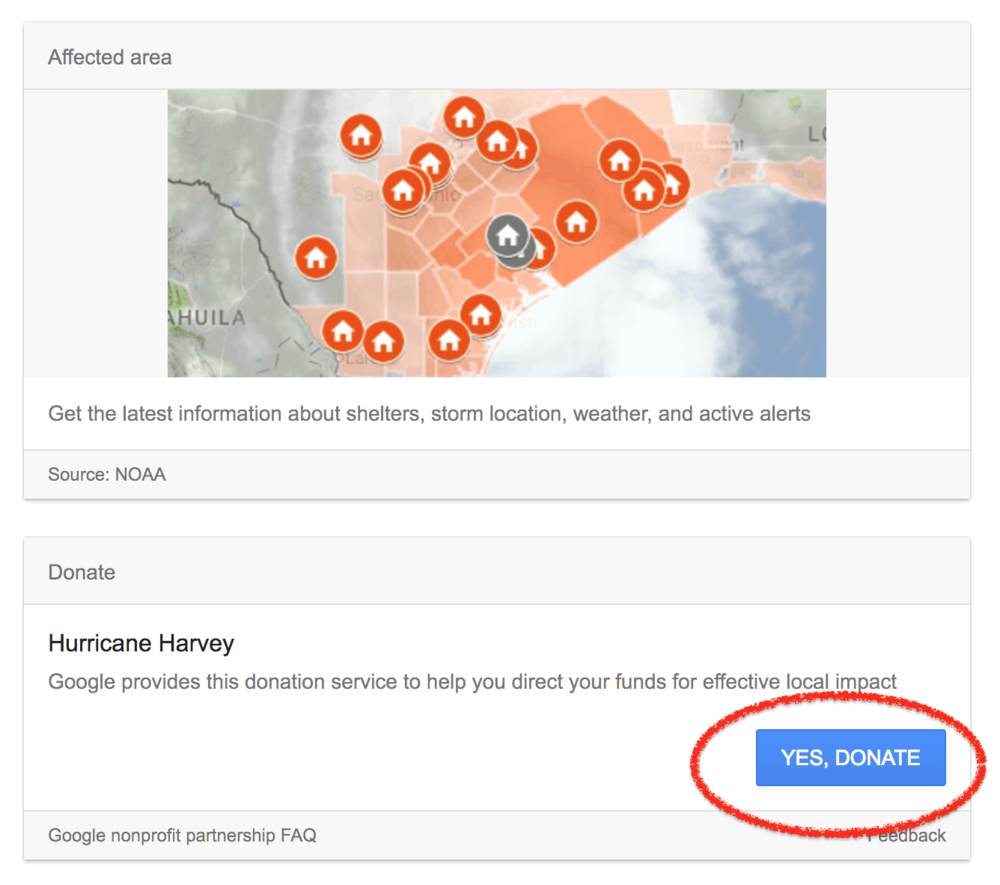Open the shelter marker nearest the Laredo label
This screenshot has width=1000, height=885.
[343, 330]
